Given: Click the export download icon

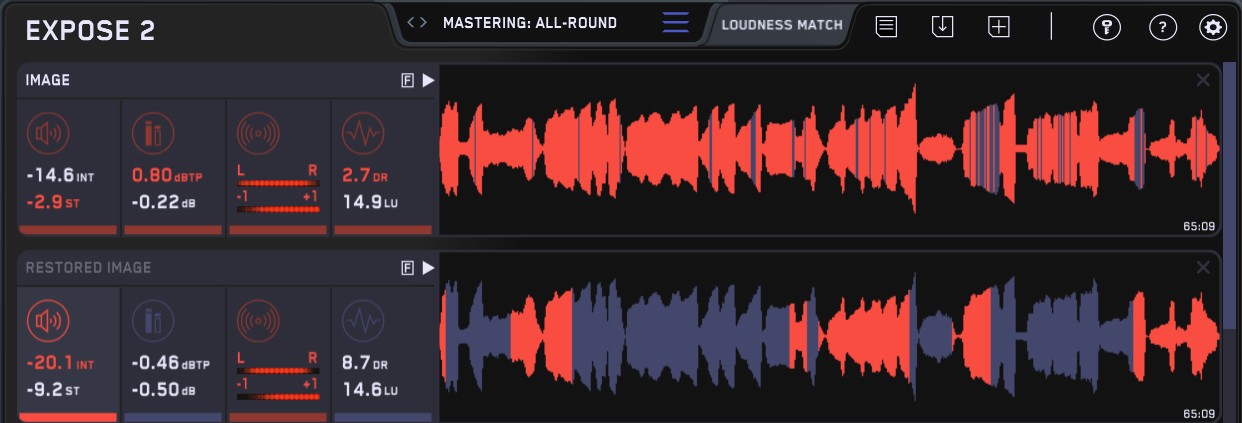Looking at the screenshot, I should coord(942,27).
